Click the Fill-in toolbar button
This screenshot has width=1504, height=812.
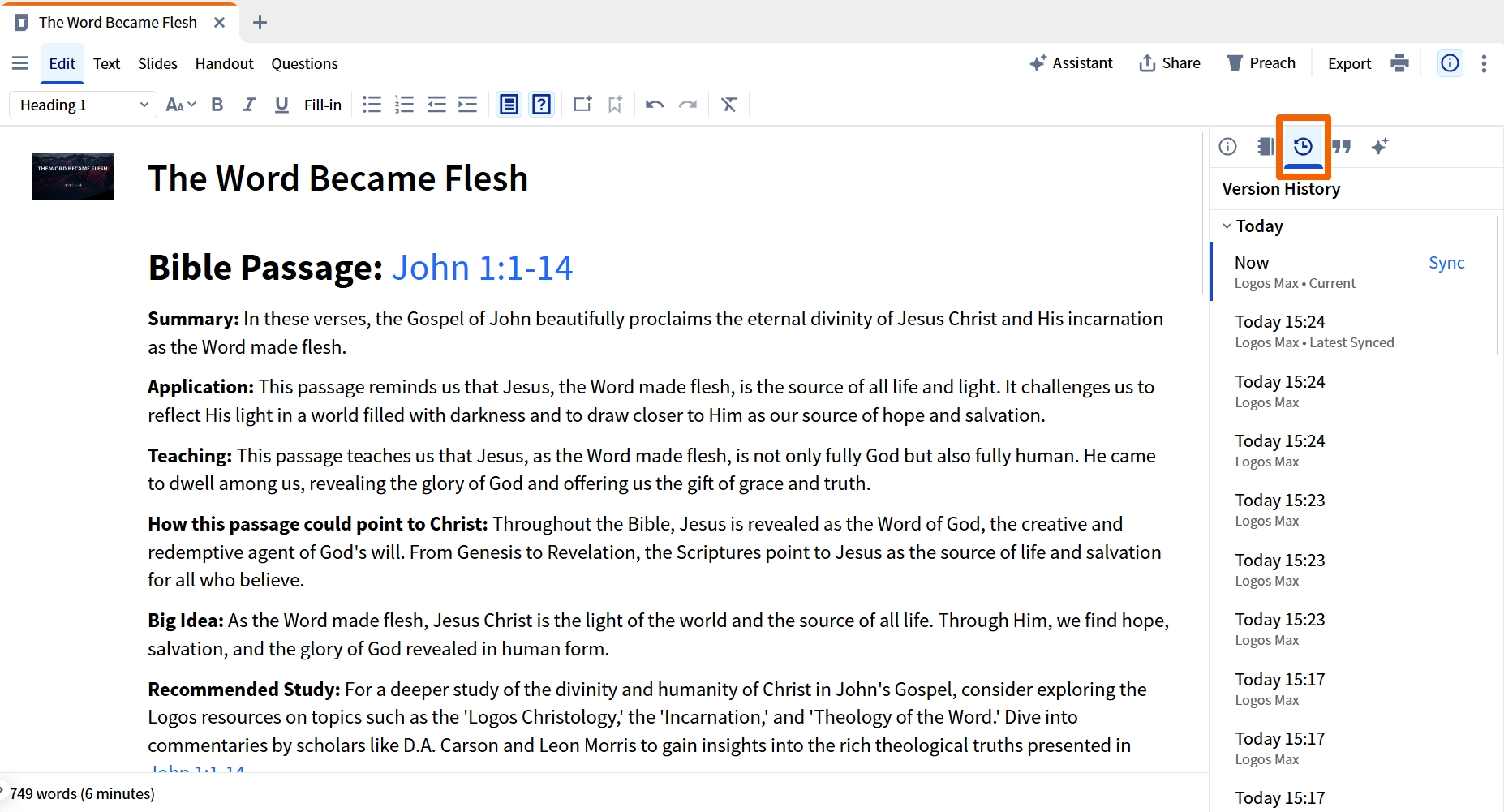pos(323,105)
